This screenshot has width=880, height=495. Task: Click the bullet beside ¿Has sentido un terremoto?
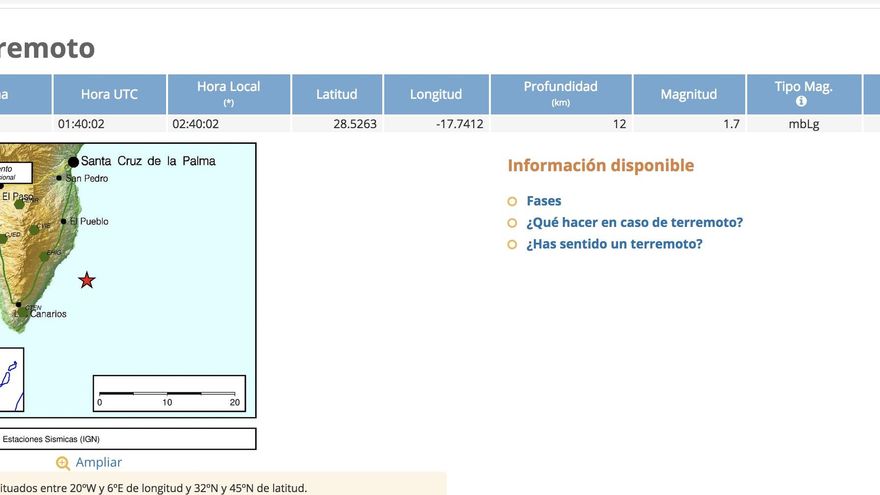512,244
